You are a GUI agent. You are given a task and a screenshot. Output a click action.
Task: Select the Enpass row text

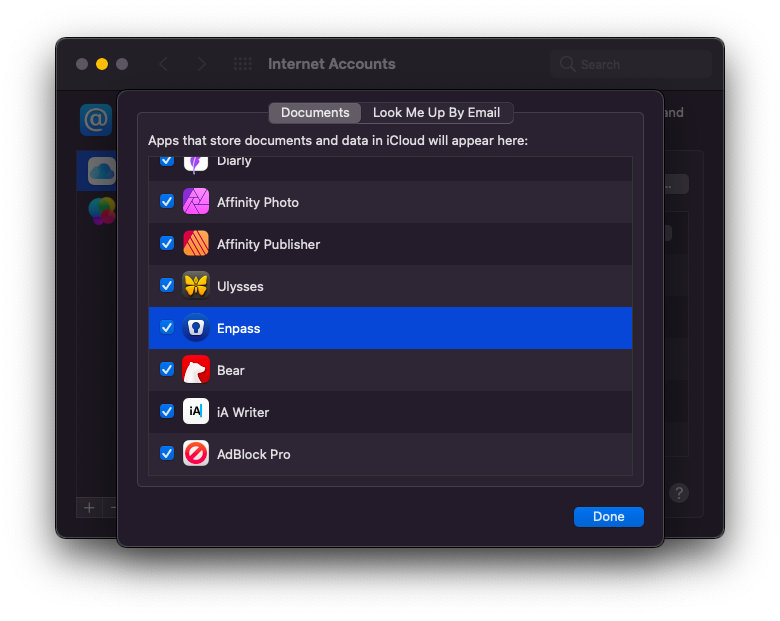[x=238, y=328]
